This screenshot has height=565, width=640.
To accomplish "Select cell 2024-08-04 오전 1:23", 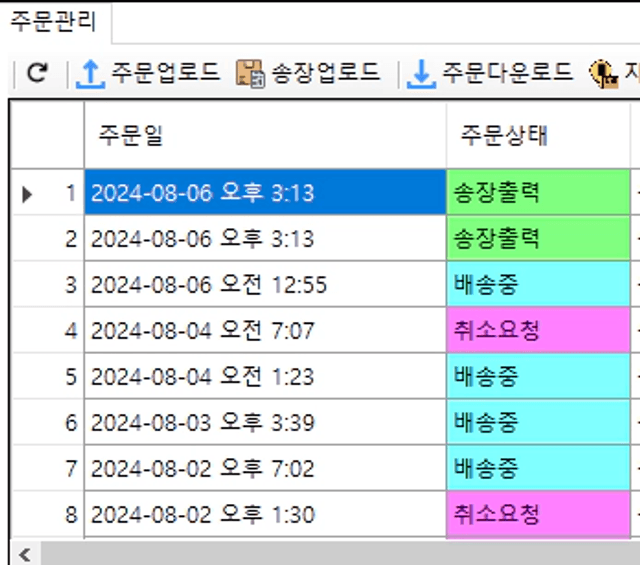I will point(265,376).
